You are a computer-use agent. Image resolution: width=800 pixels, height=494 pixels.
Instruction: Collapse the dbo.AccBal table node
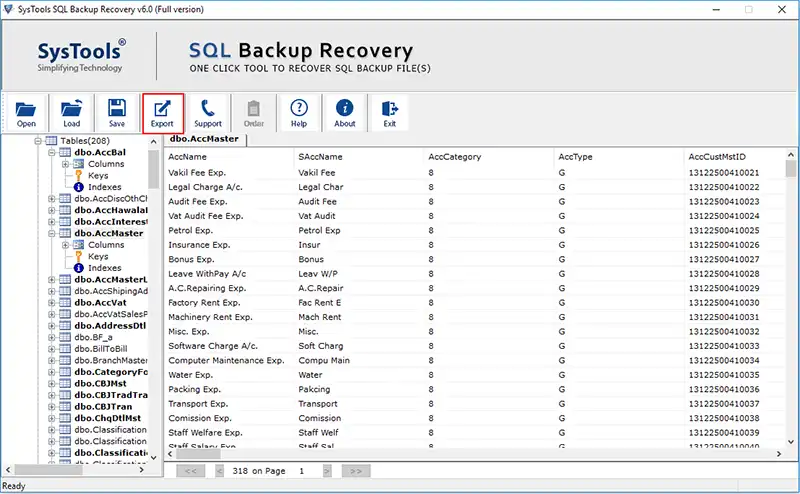(x=52, y=152)
